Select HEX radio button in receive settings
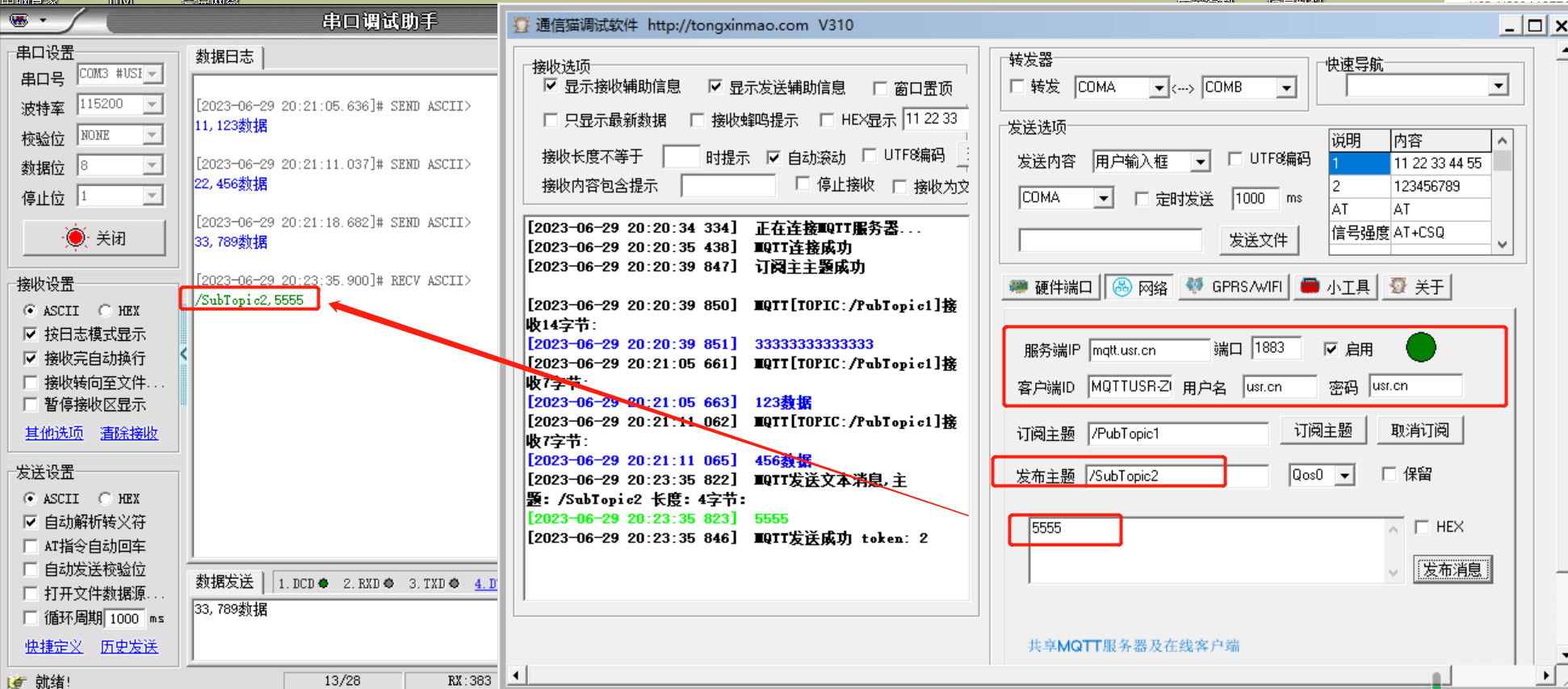The width and height of the screenshot is (1568, 689). point(105,310)
